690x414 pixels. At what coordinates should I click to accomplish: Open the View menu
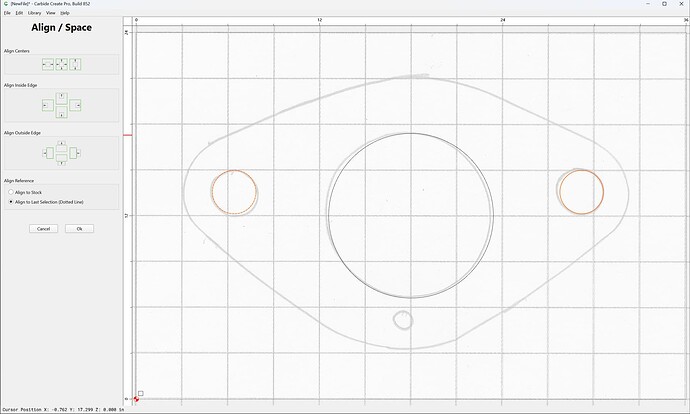coord(51,13)
